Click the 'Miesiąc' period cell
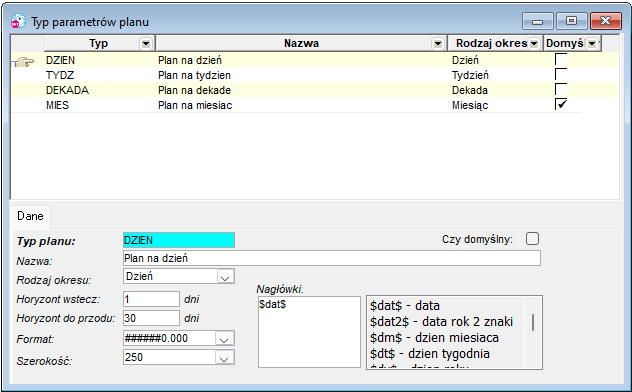632x392 pixels. pyautogui.click(x=496, y=105)
